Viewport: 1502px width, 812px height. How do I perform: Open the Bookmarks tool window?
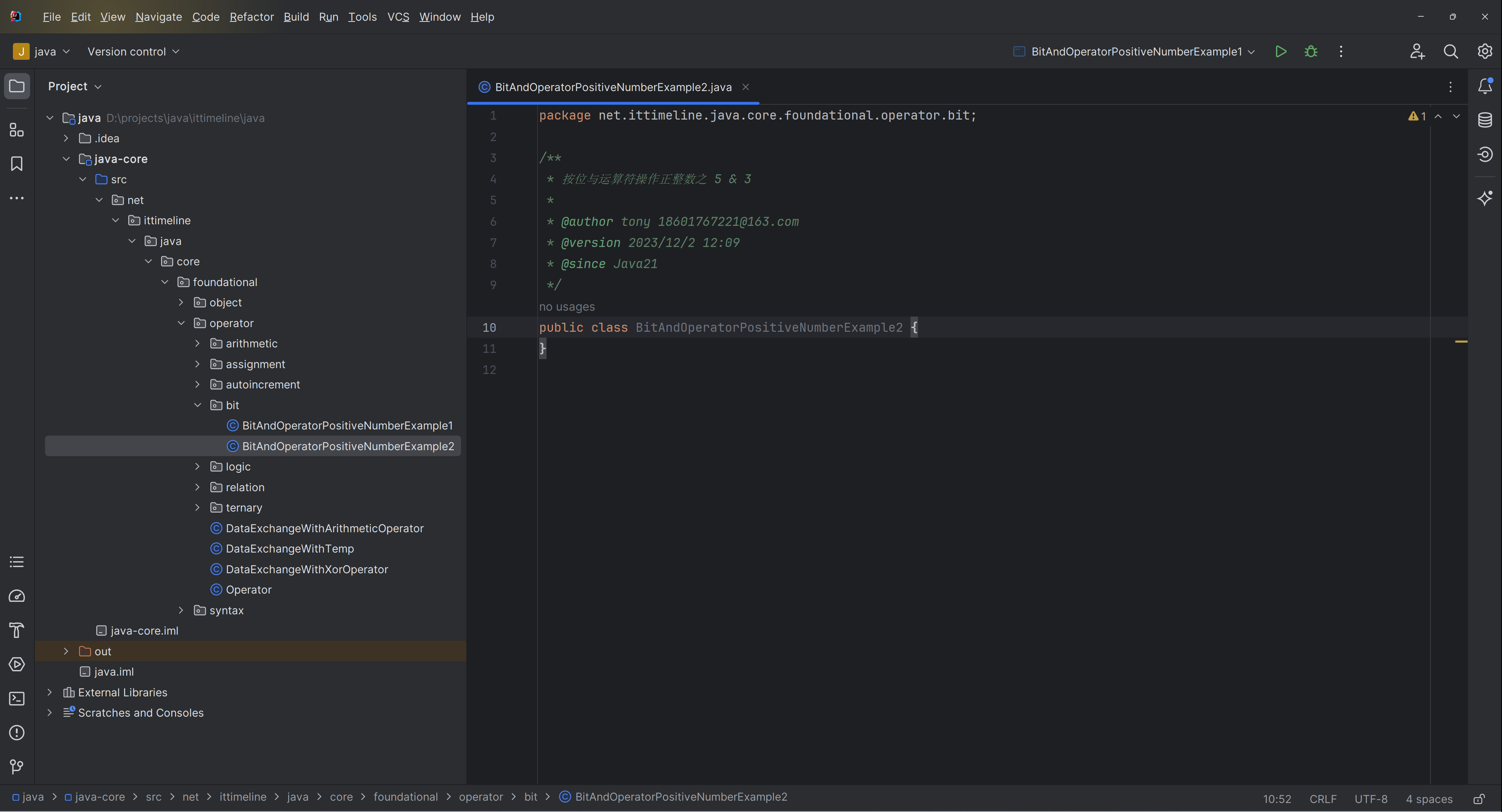[17, 164]
